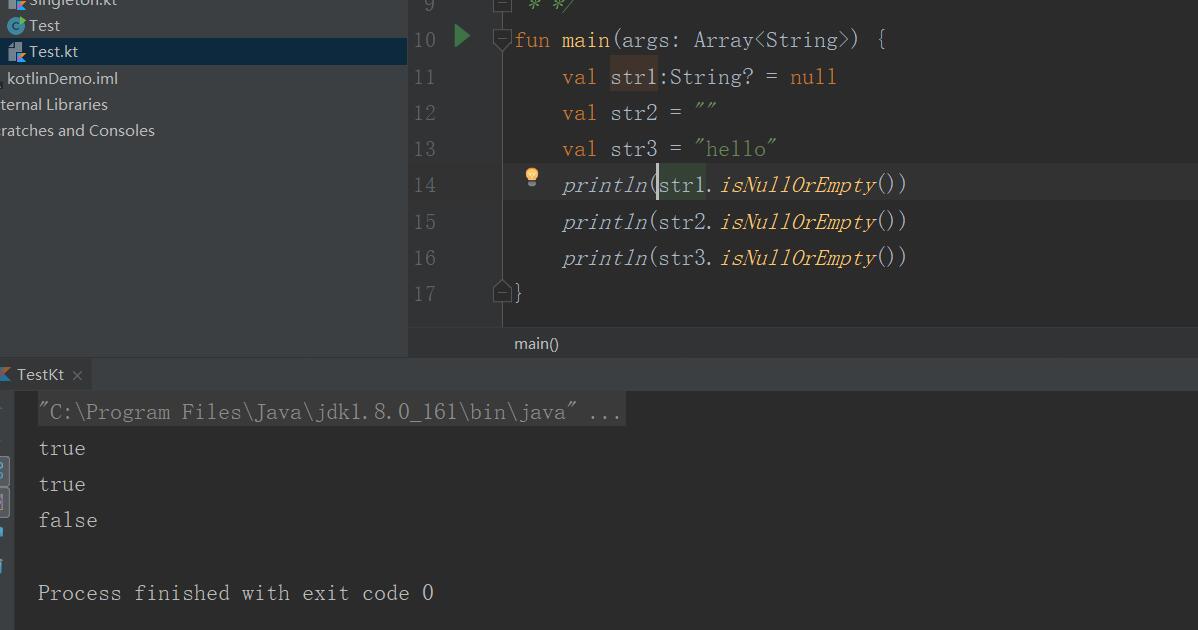
Task: Click line number 14 in gutter
Action: click(424, 185)
